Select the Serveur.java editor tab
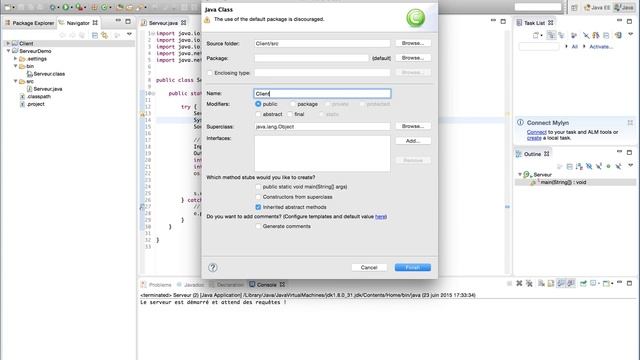This screenshot has width=640, height=360. tap(163, 23)
